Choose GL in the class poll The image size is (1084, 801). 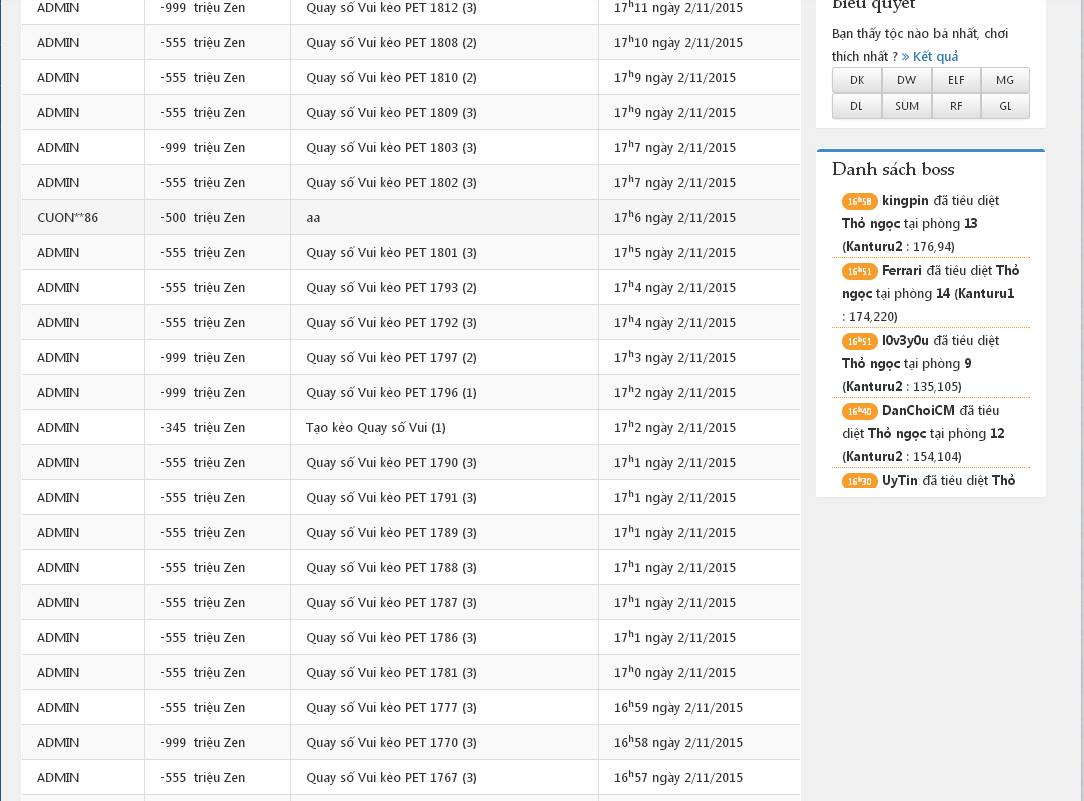pyautogui.click(x=1005, y=106)
